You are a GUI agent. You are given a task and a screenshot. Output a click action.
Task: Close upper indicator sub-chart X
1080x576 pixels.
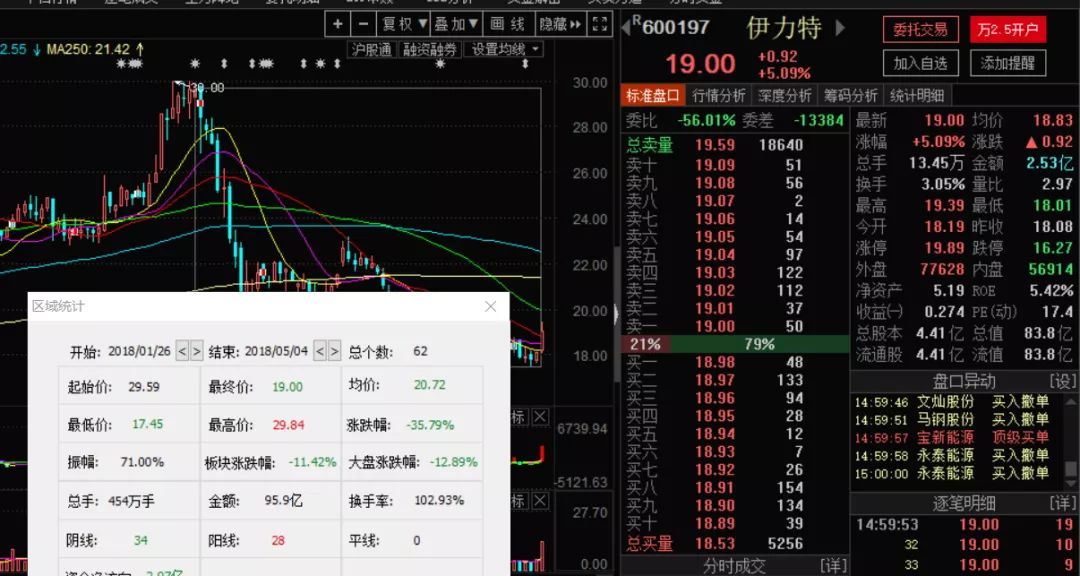[x=540, y=417]
